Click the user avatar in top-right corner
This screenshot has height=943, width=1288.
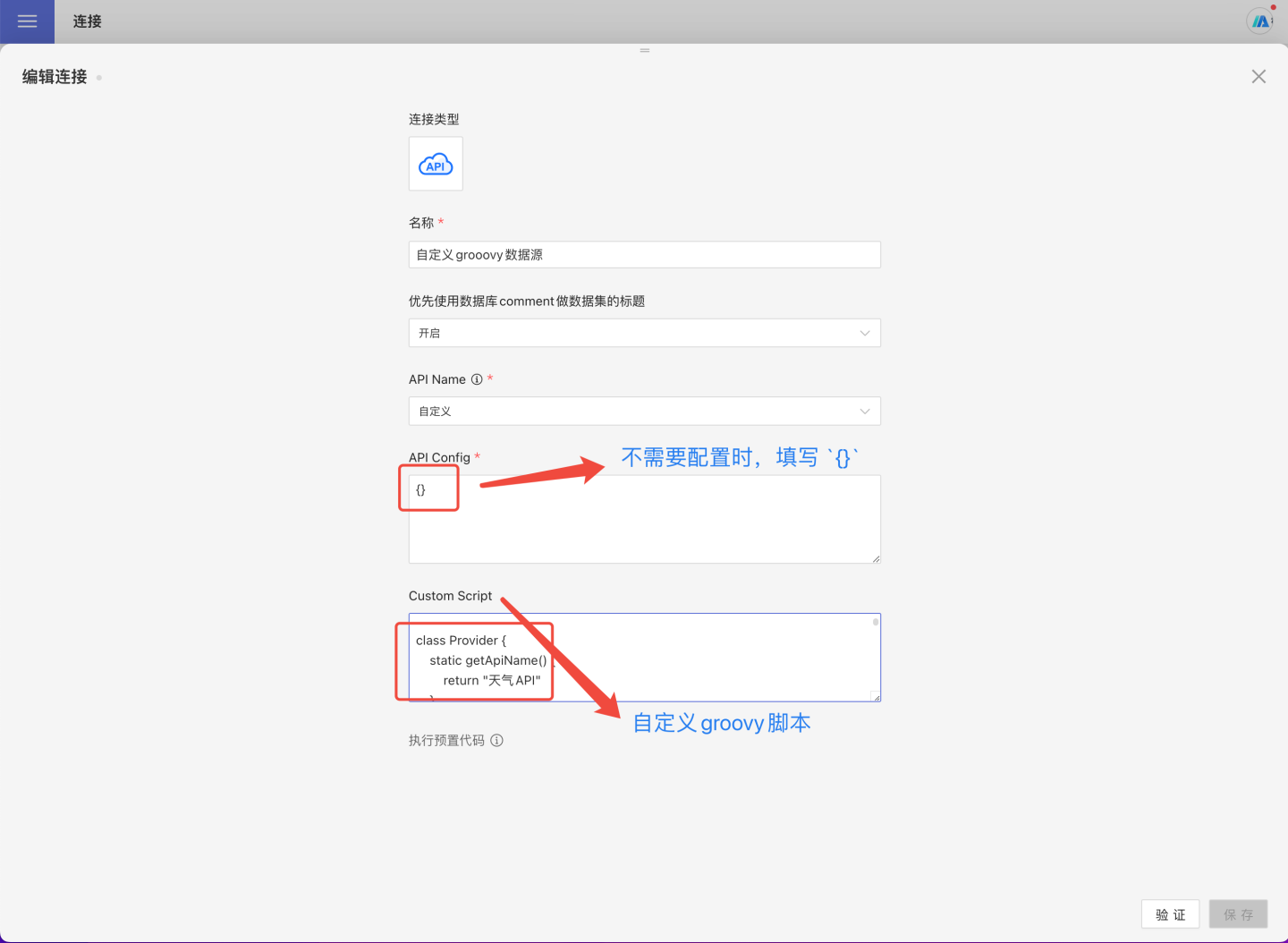point(1259,21)
